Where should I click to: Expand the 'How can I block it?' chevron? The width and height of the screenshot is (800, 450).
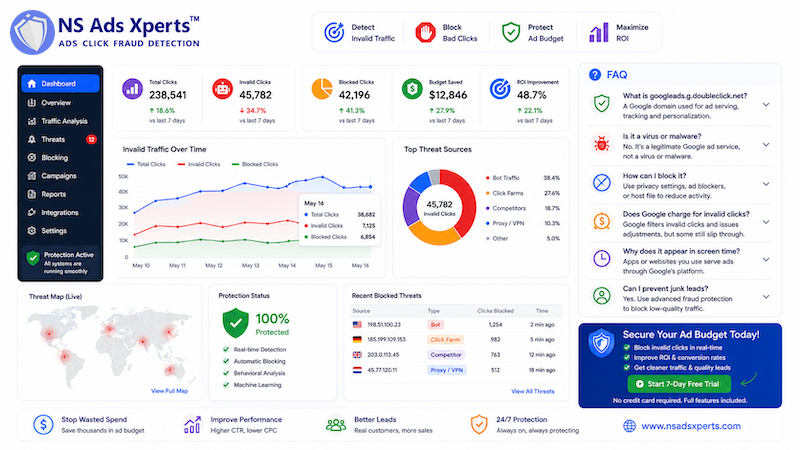pyautogui.click(x=766, y=184)
